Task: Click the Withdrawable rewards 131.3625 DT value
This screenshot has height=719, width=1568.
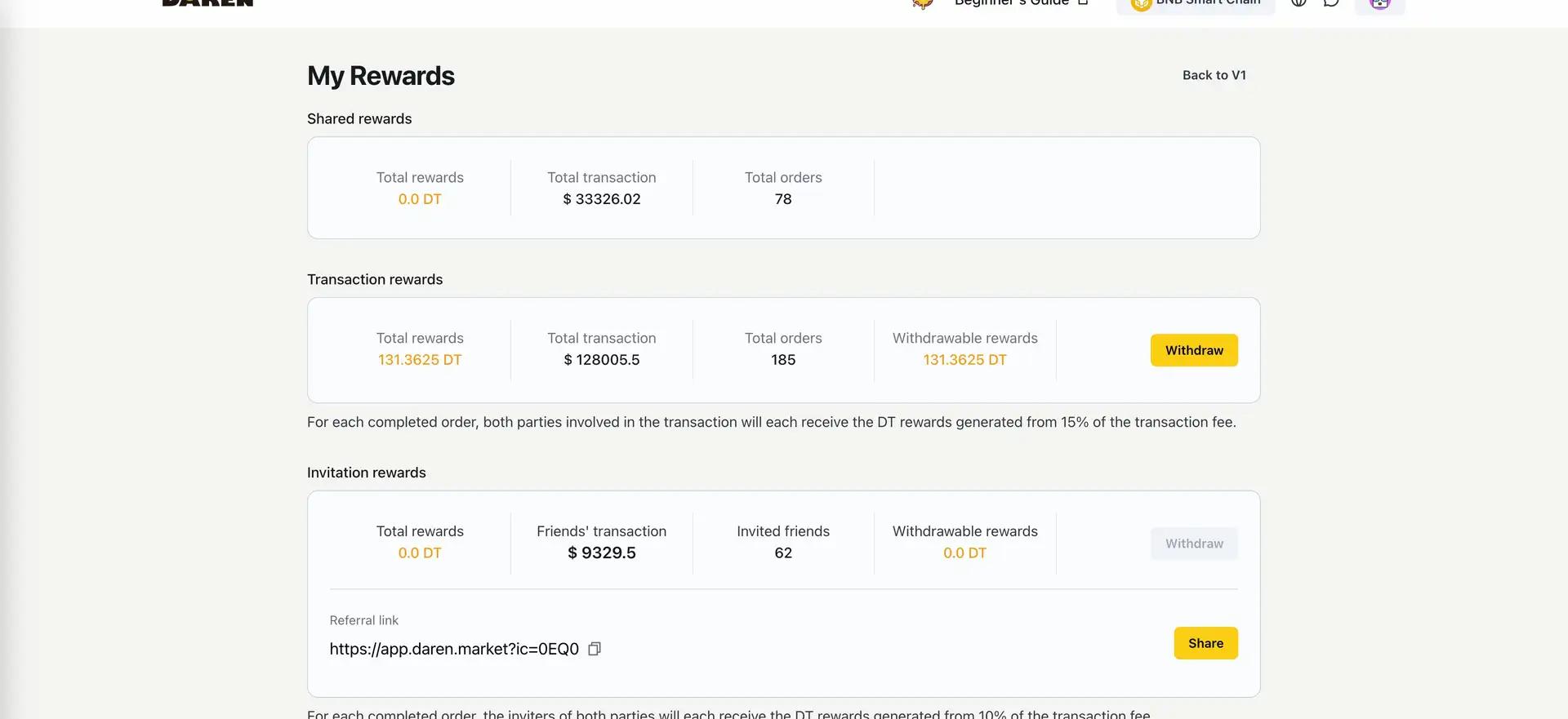Action: pyautogui.click(x=964, y=360)
